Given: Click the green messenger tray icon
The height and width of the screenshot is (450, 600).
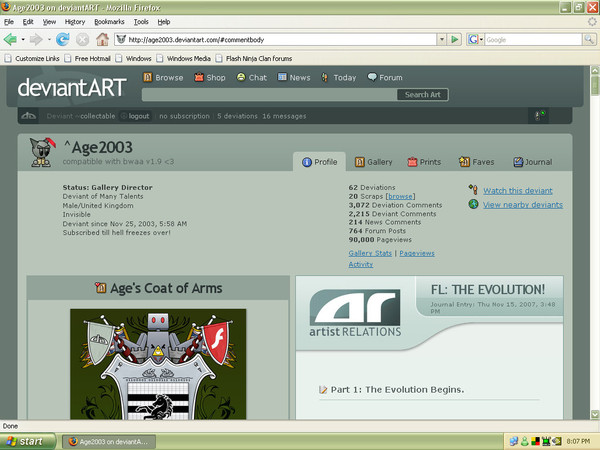Looking at the screenshot, I should point(525,441).
